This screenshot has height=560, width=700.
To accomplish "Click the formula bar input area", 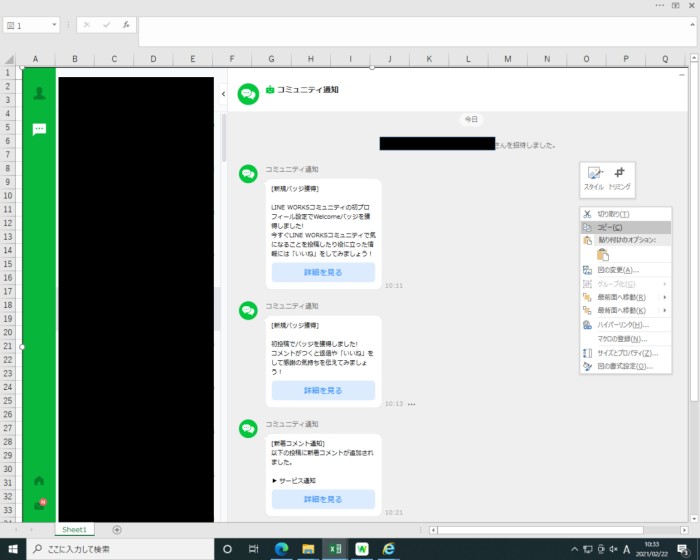I will 413,31.
